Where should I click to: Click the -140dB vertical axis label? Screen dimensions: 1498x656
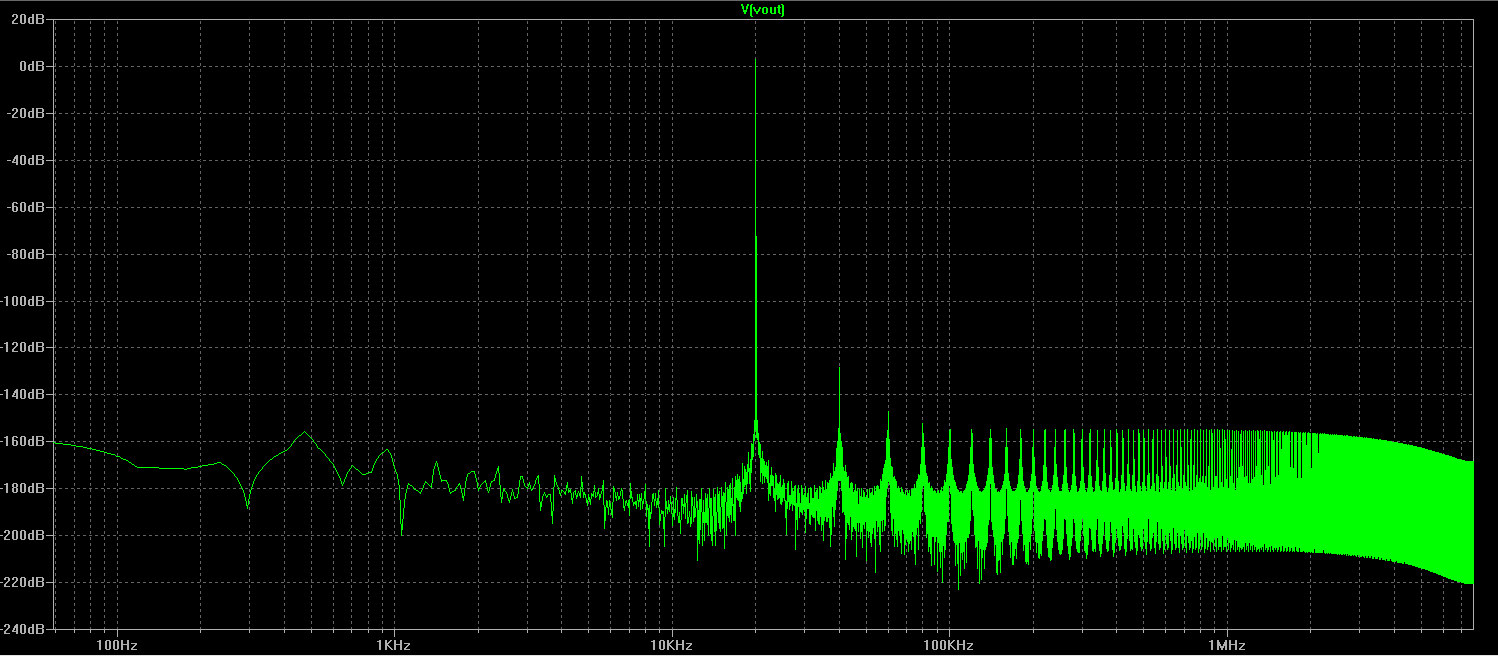click(25, 395)
